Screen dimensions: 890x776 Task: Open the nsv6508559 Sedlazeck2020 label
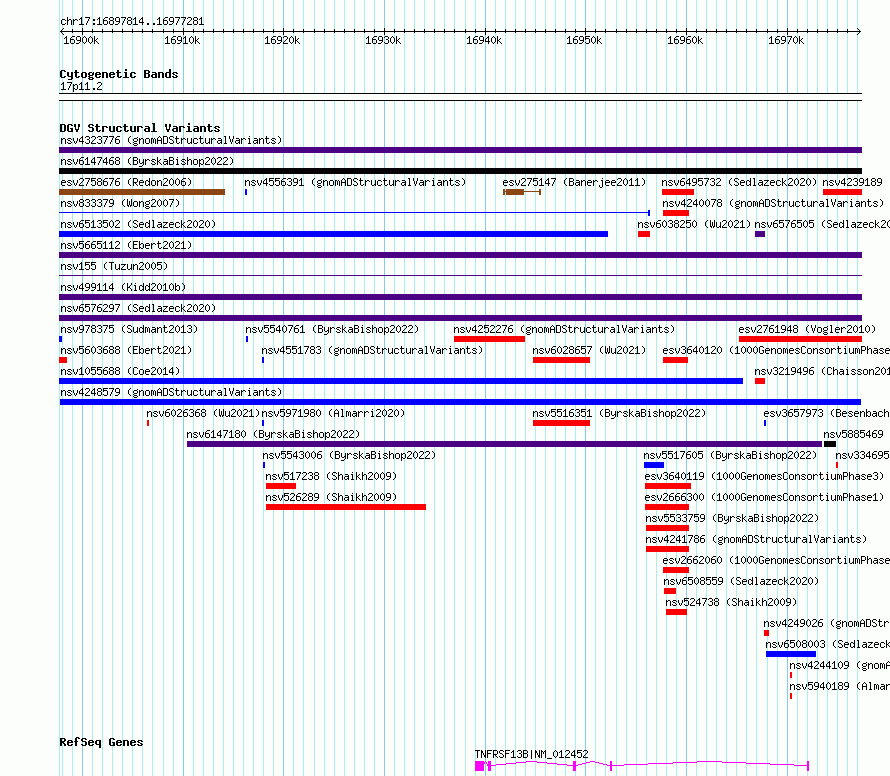pos(741,581)
